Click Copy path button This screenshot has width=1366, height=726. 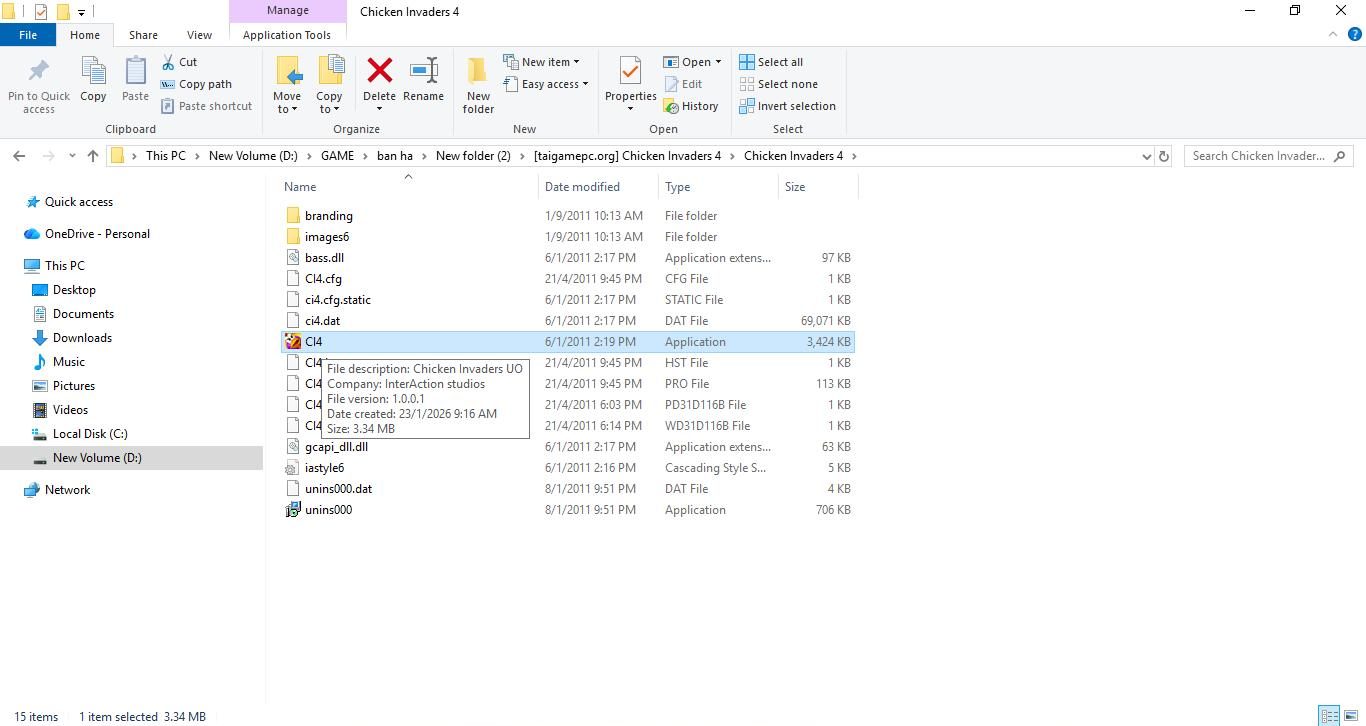196,84
